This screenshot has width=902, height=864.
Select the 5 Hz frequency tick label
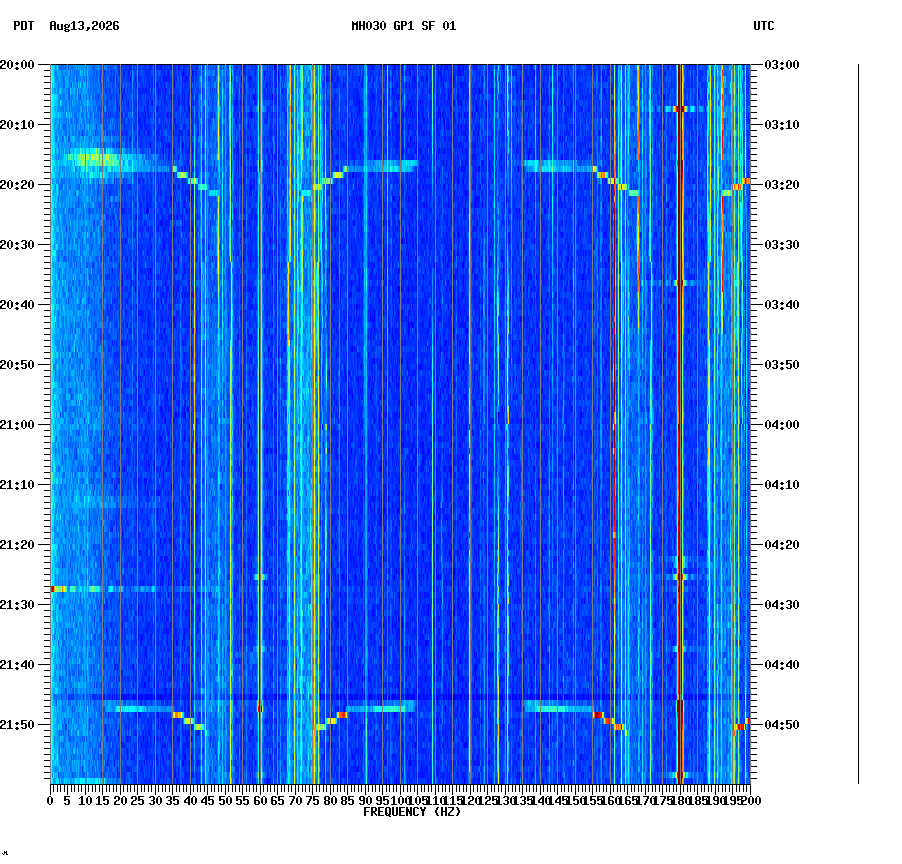68,801
